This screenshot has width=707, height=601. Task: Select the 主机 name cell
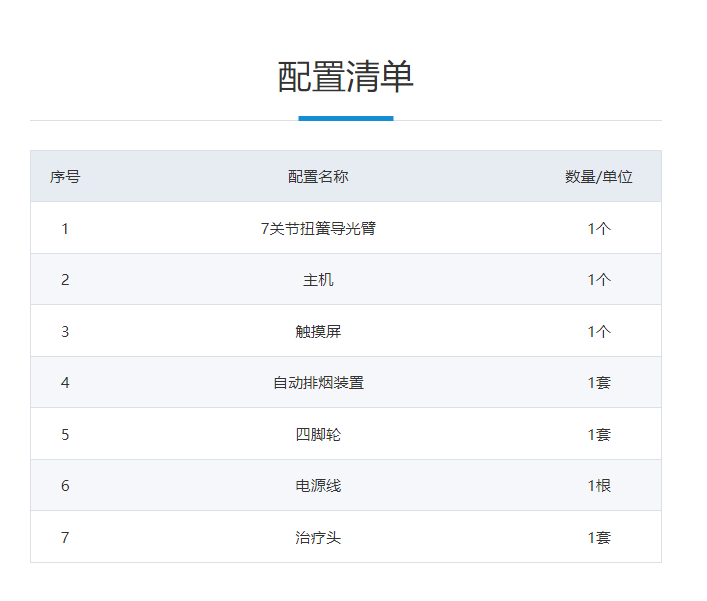pyautogui.click(x=318, y=280)
